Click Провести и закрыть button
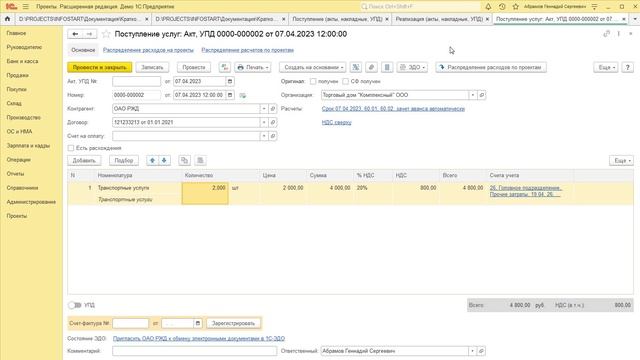 click(100, 67)
